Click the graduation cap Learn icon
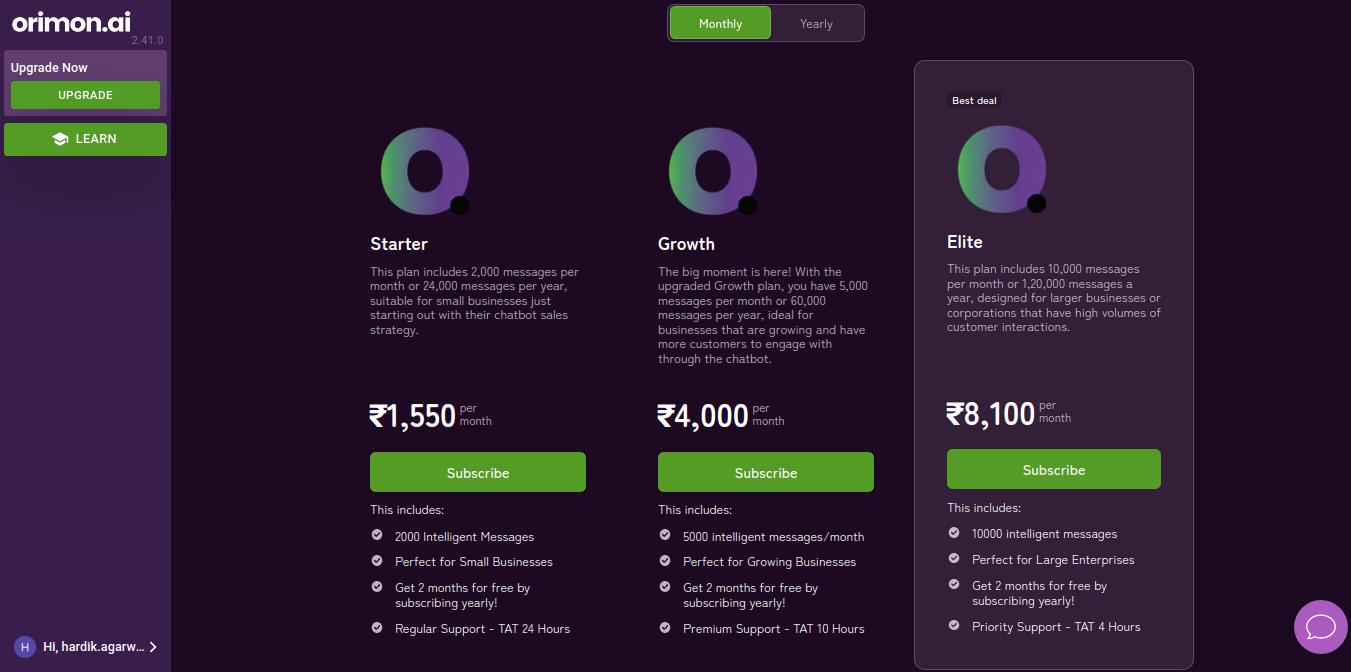The height and width of the screenshot is (672, 1351). coord(60,139)
